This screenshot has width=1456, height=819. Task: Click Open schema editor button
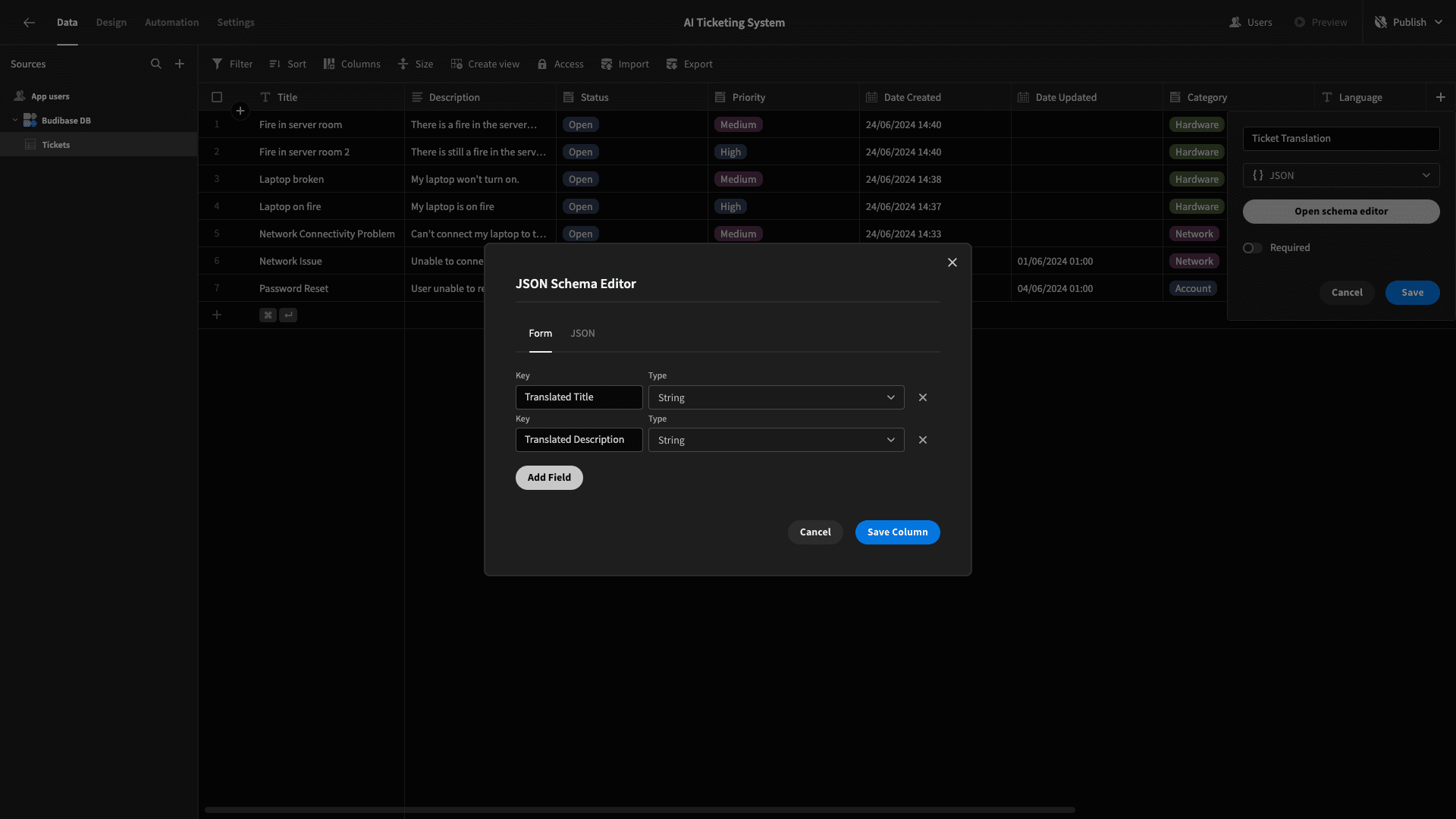tap(1341, 212)
